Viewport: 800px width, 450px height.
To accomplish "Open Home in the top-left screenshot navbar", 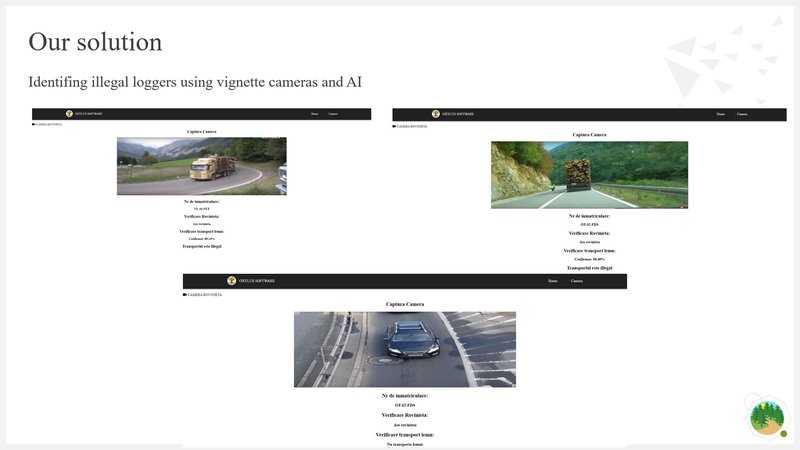I will point(314,114).
